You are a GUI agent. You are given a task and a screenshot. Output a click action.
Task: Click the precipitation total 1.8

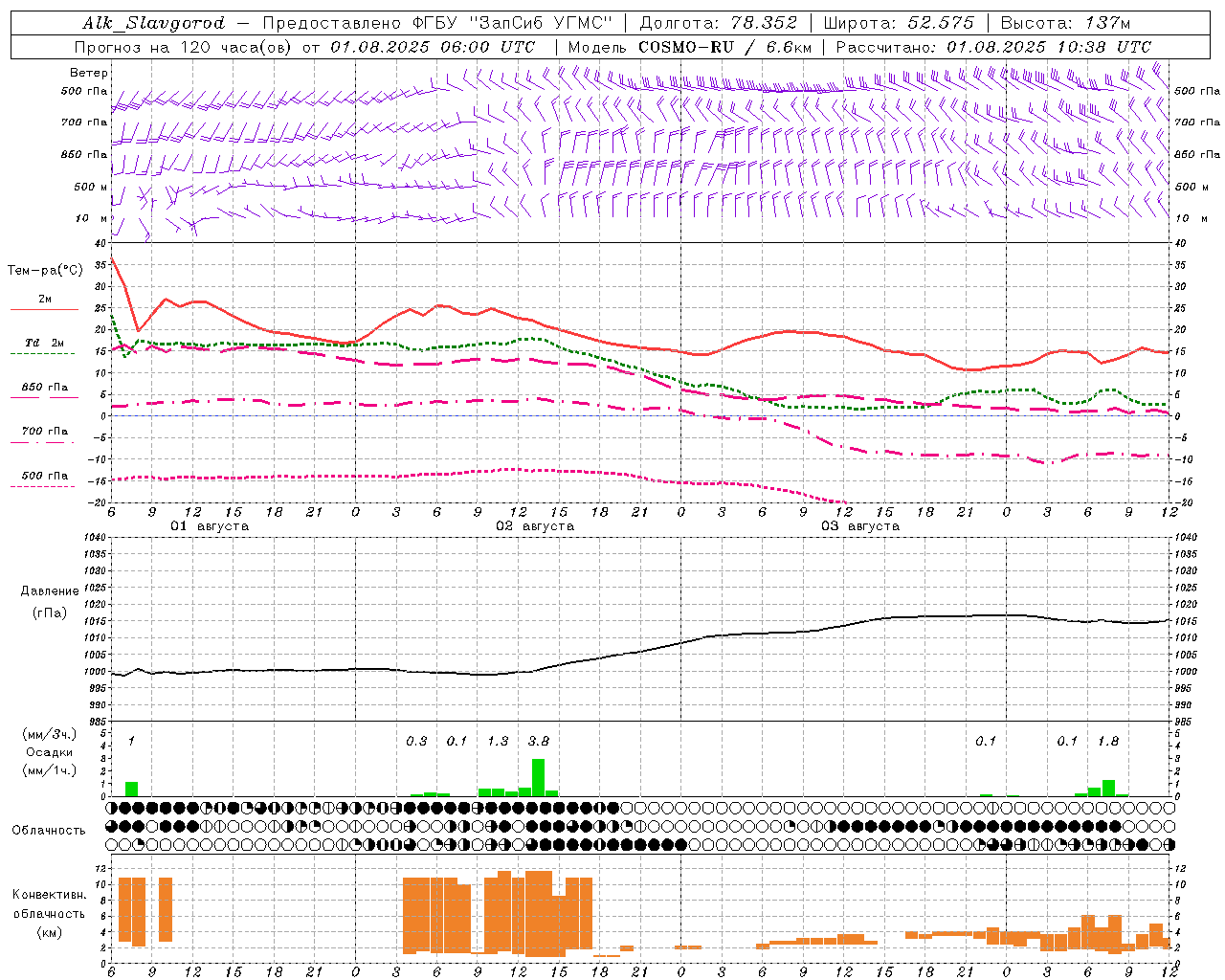point(1108,742)
